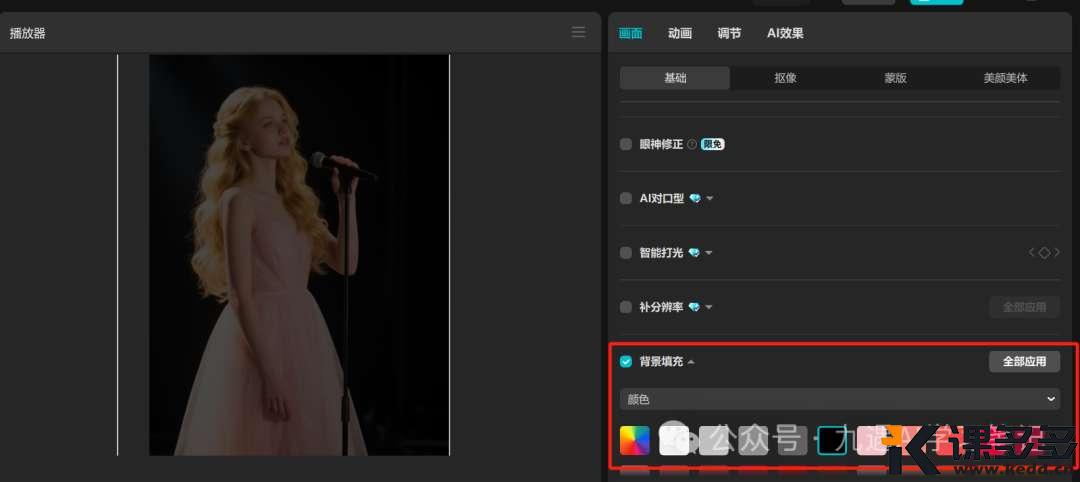Screen dimensions: 1080x482
Task: Switch to the 动画 tab
Action: (x=680, y=33)
